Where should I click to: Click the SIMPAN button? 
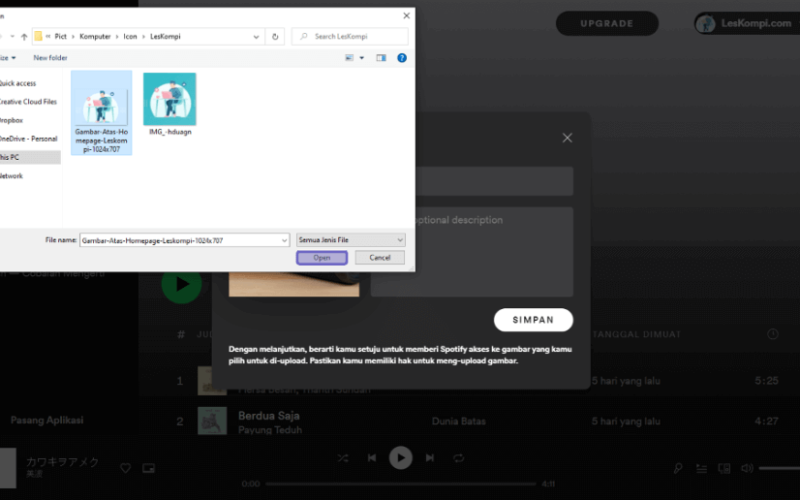[x=533, y=320]
